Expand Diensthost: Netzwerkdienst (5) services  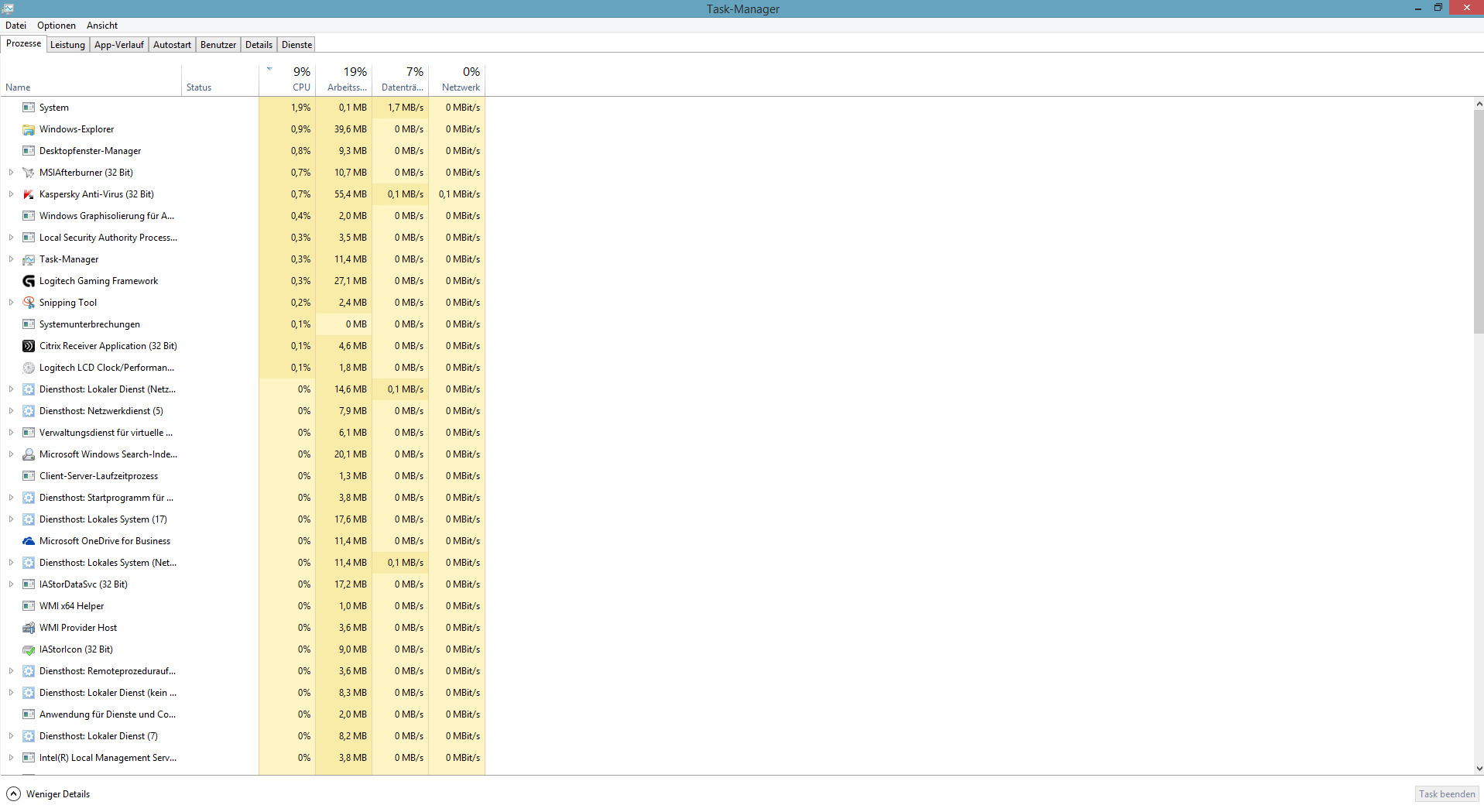pyautogui.click(x=11, y=411)
